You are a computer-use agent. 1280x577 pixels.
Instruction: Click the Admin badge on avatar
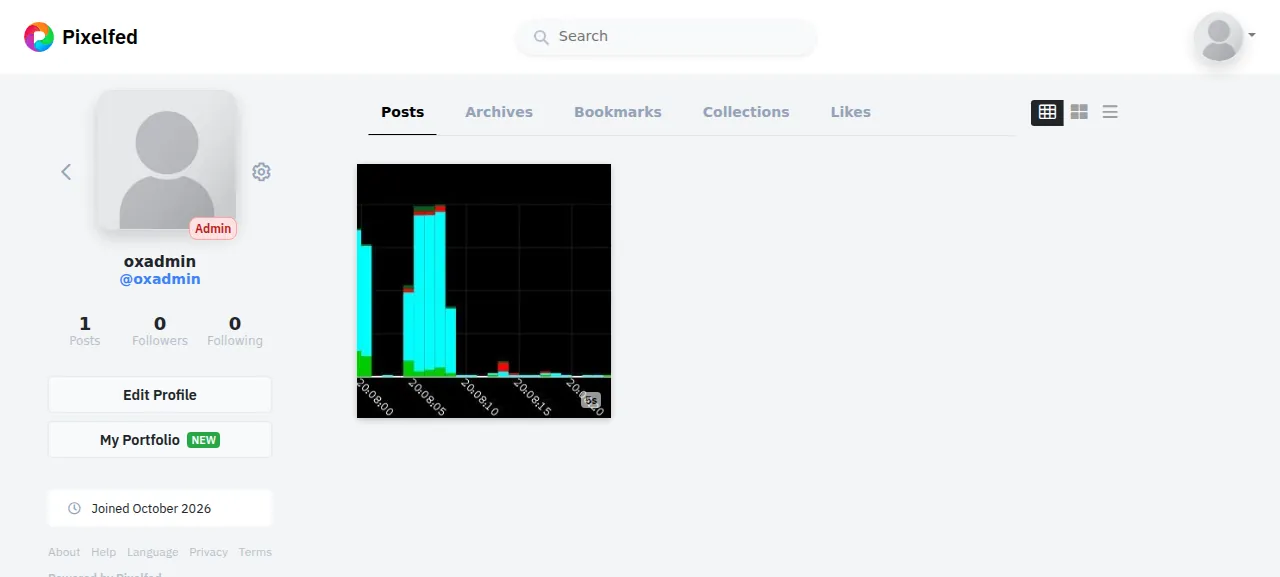(x=213, y=229)
